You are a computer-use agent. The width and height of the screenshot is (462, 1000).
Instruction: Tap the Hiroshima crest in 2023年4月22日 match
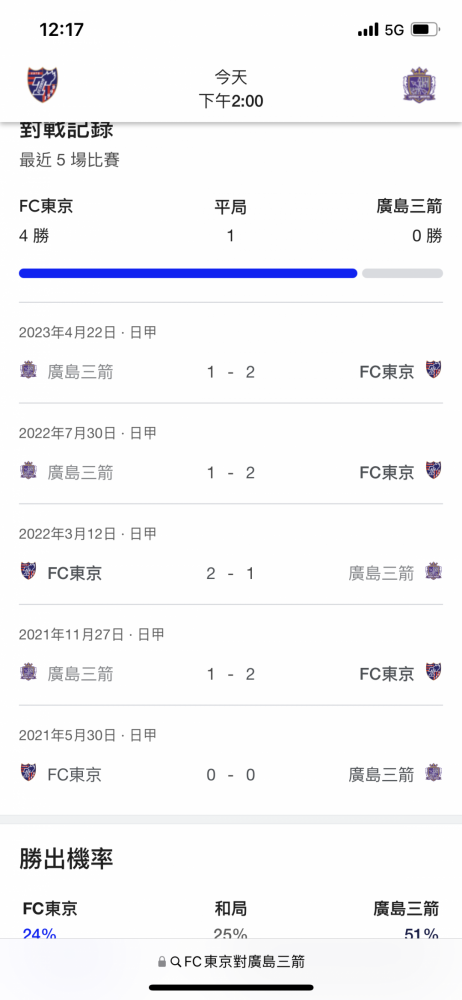click(28, 371)
